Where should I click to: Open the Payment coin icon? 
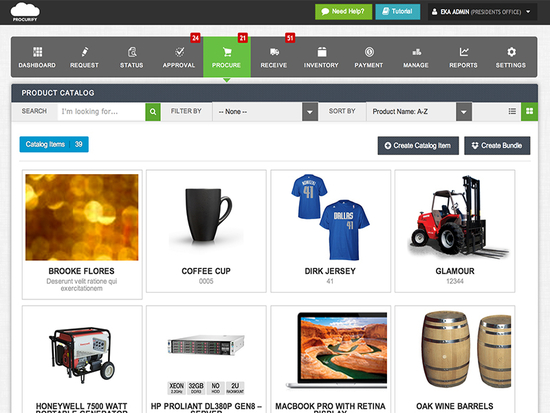click(x=369, y=52)
